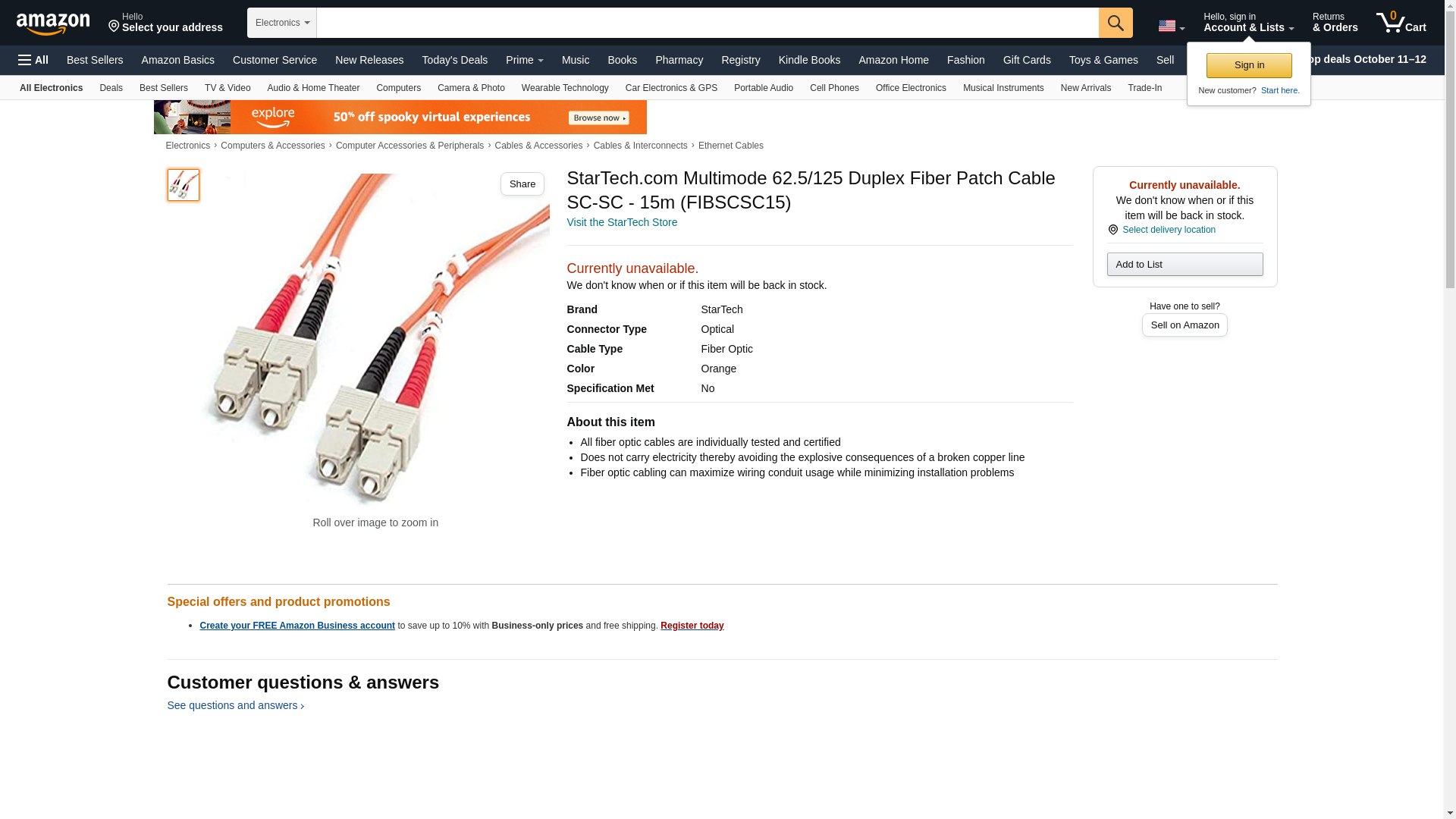The height and width of the screenshot is (819, 1456).
Task: Click Sell on Amazon button
Action: [1185, 325]
